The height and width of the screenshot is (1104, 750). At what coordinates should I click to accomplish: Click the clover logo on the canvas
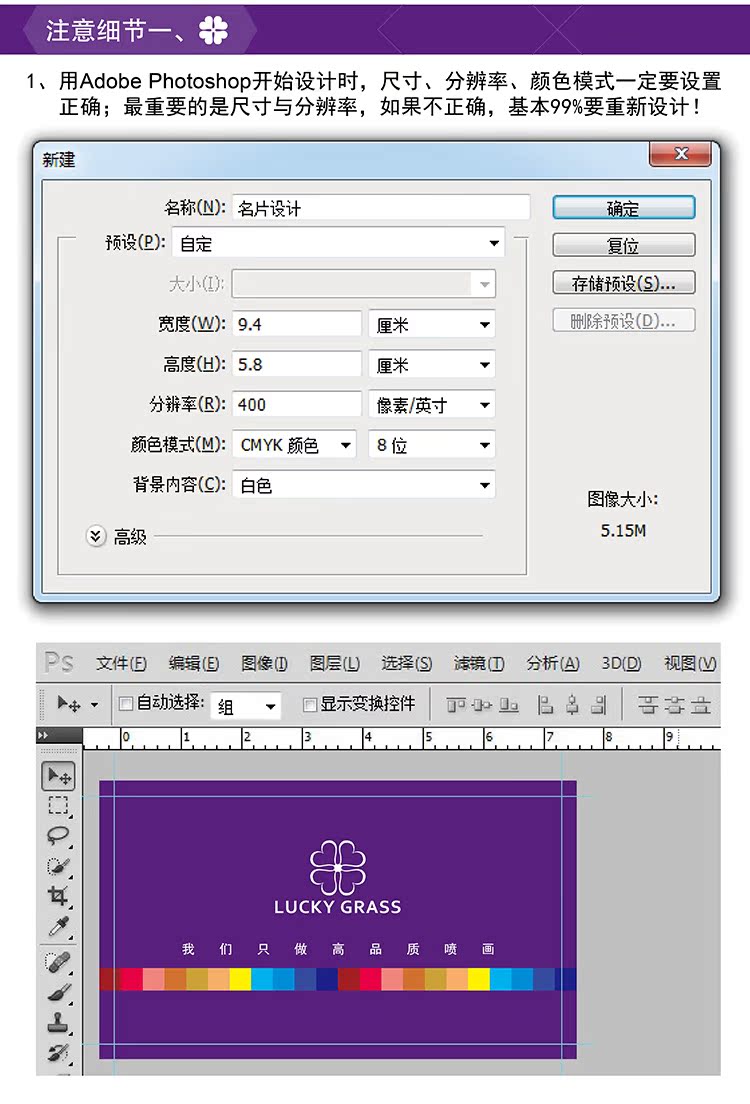tap(338, 867)
